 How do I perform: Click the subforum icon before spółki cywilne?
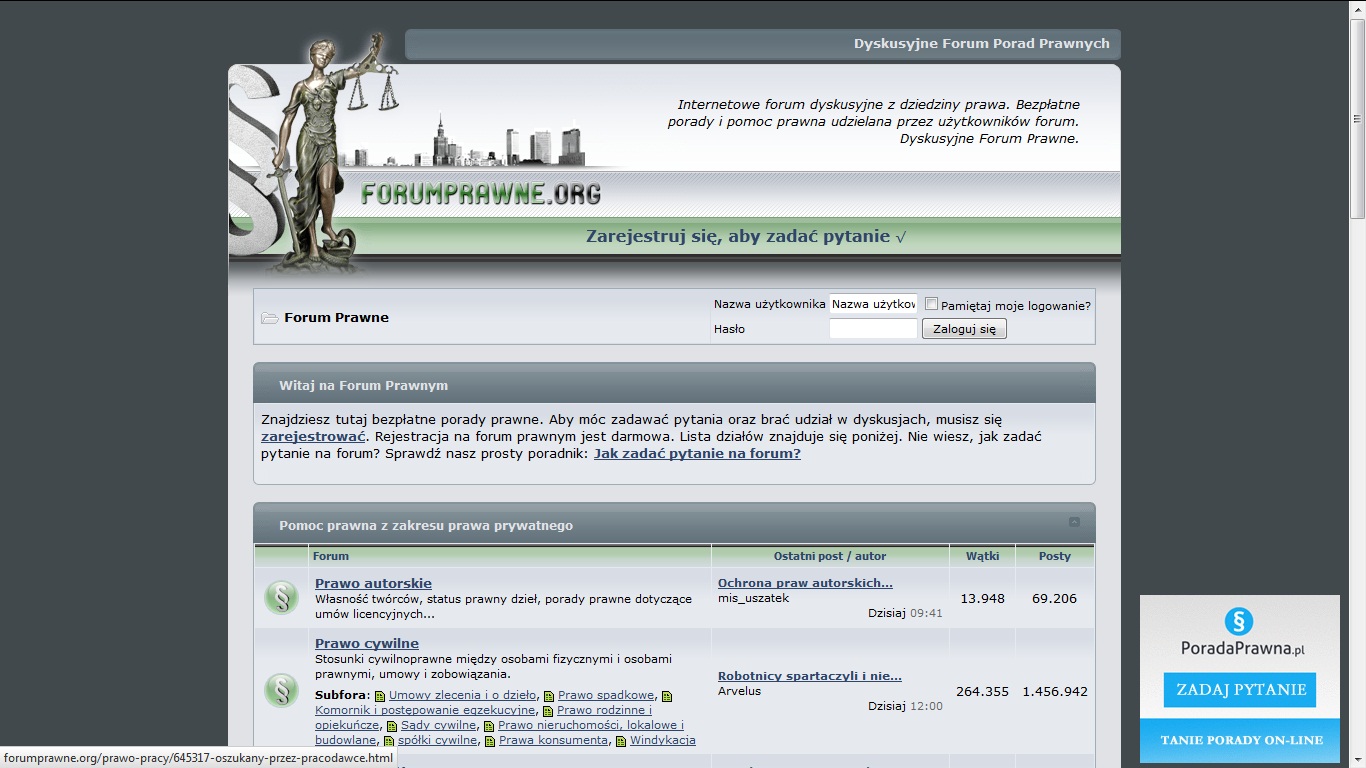[388, 741]
